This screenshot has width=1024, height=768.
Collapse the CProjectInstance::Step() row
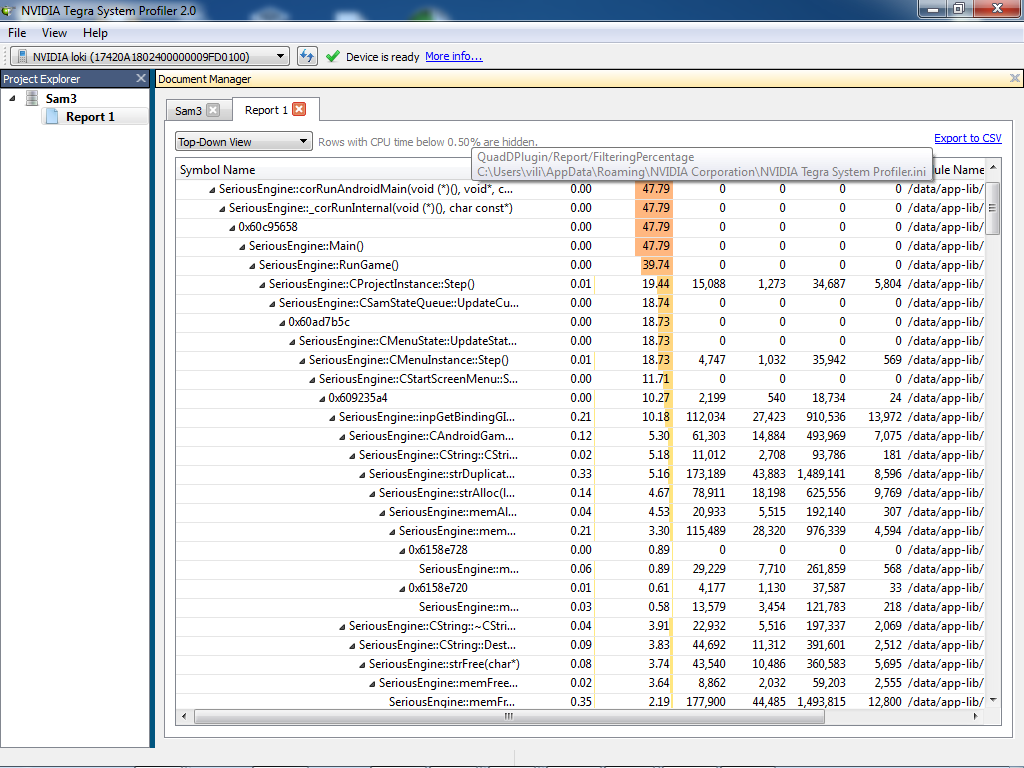[263, 285]
